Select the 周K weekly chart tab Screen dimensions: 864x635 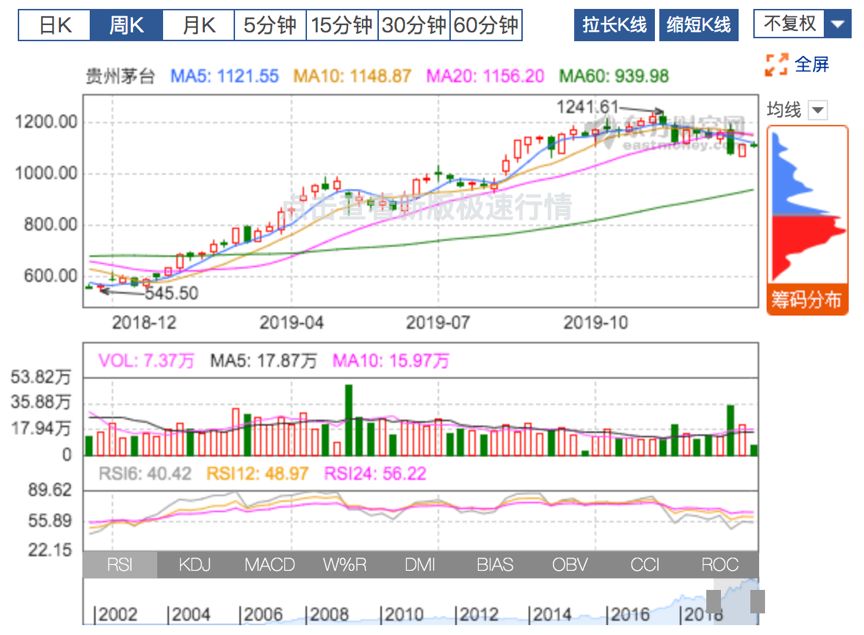[x=126, y=25]
